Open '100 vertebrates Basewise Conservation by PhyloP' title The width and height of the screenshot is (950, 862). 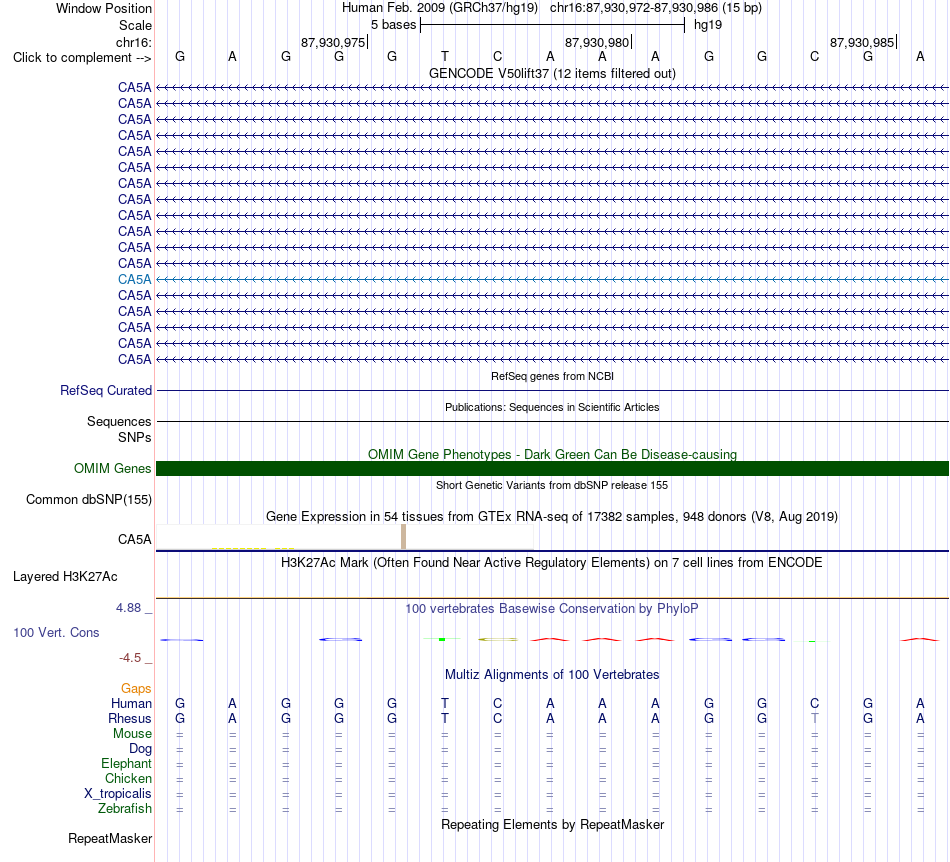click(552, 609)
